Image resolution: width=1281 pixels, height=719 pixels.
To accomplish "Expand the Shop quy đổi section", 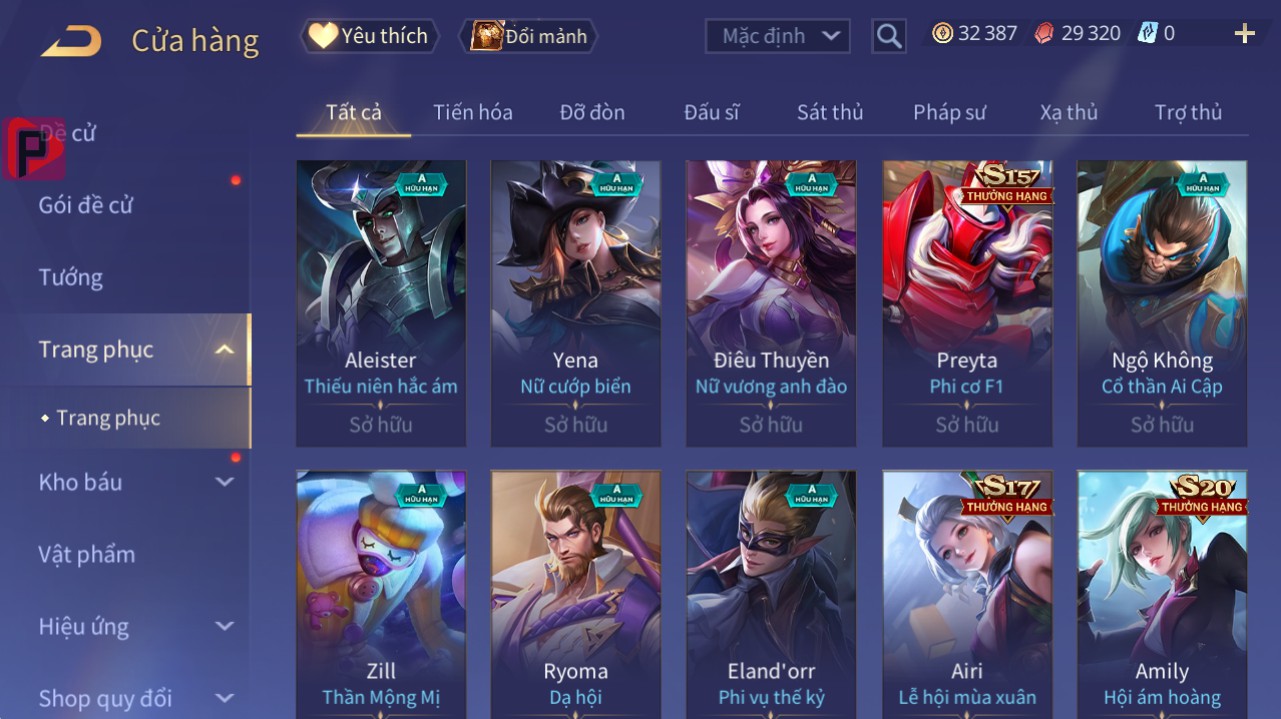I will [224, 698].
